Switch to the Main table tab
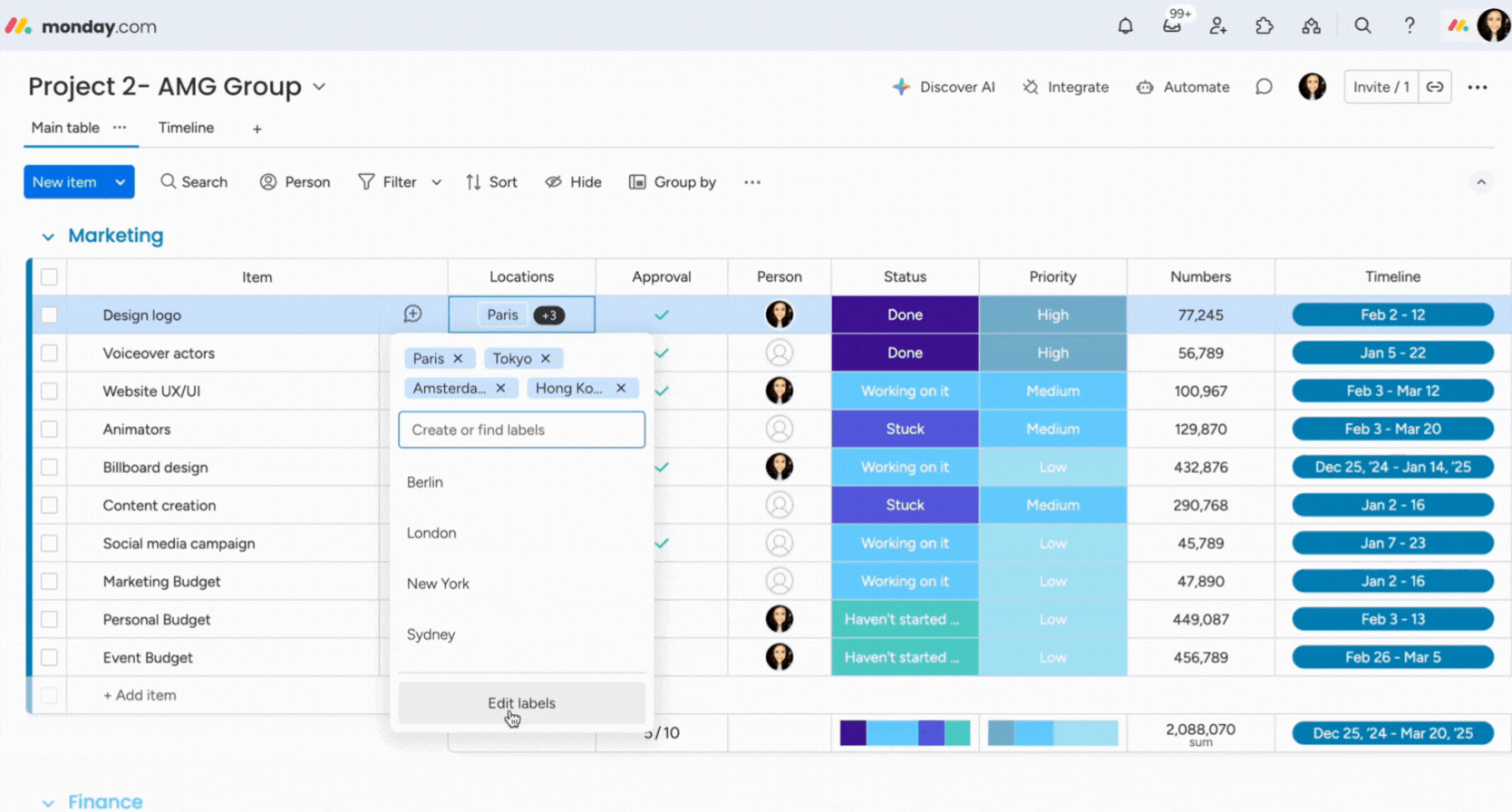The height and width of the screenshot is (812, 1512). [65, 128]
